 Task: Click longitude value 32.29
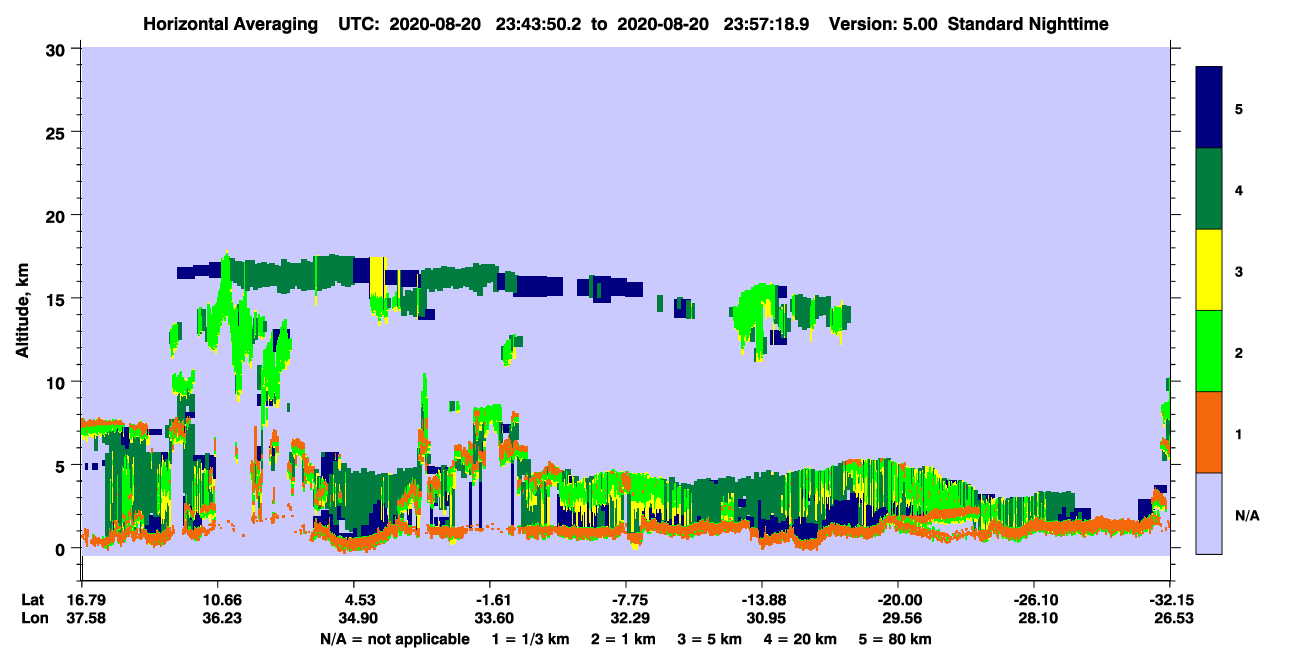[629, 619]
